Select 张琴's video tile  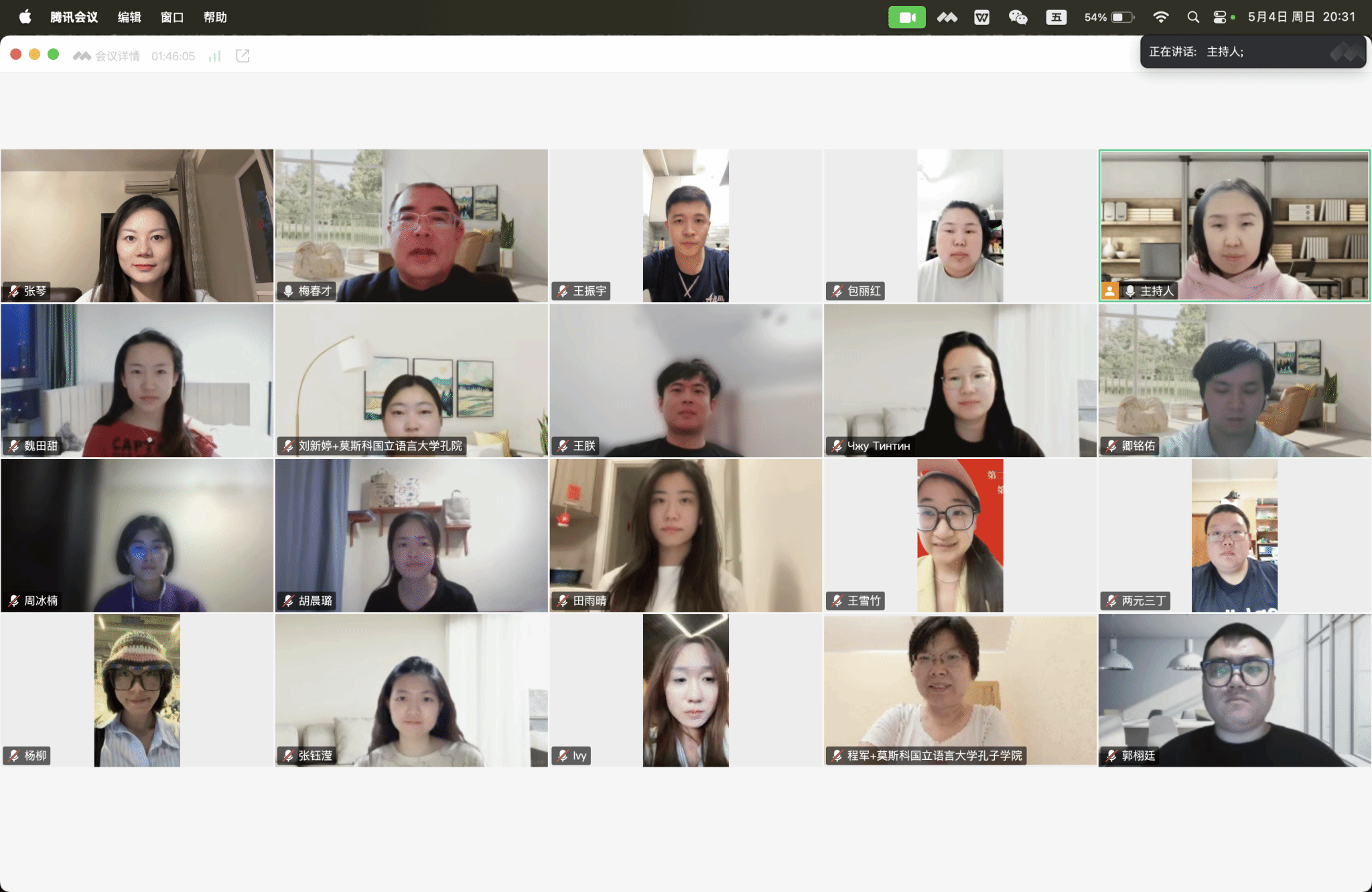(x=137, y=225)
